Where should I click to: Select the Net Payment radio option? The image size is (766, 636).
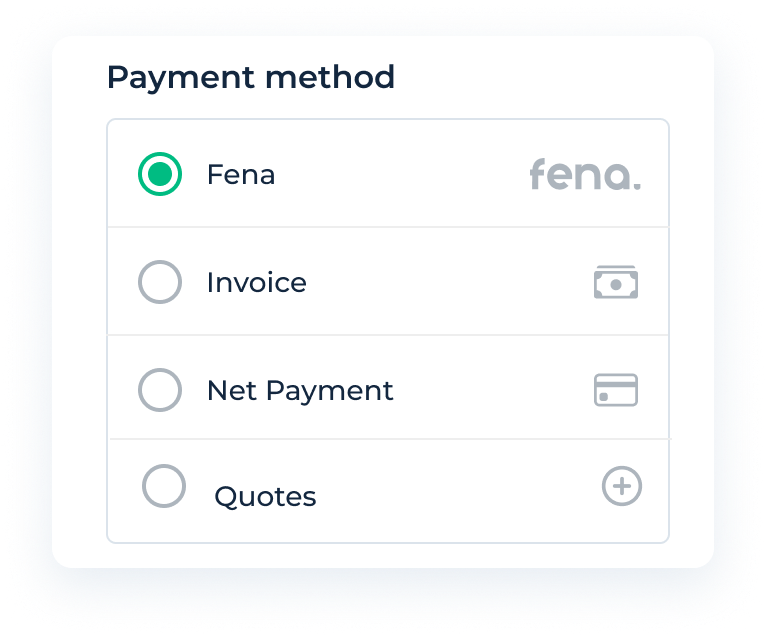click(x=160, y=390)
